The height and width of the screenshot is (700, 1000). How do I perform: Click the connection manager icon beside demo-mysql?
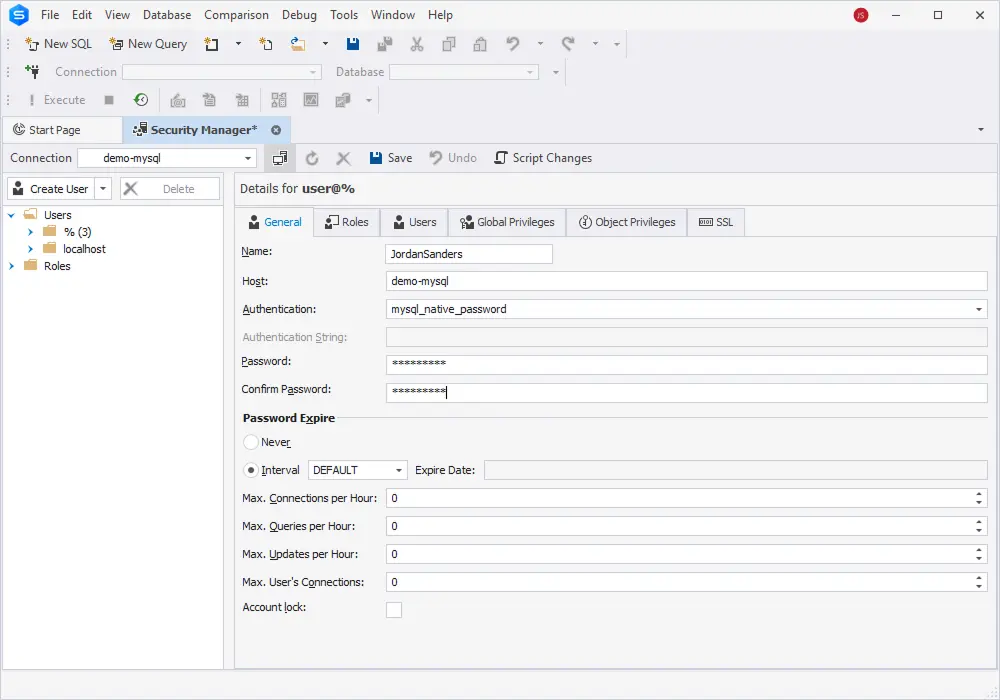pyautogui.click(x=280, y=158)
